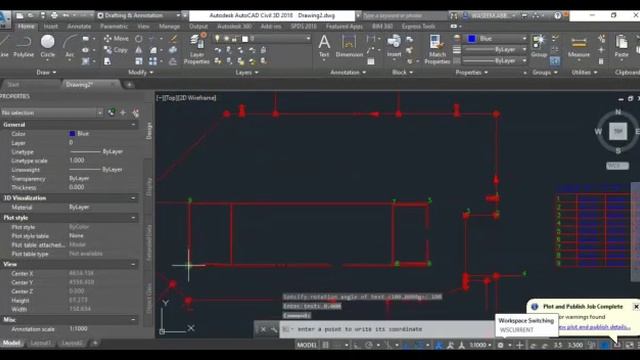Expand the Draw panel
Viewport: 640px width, 360px height.
[x=46, y=72]
